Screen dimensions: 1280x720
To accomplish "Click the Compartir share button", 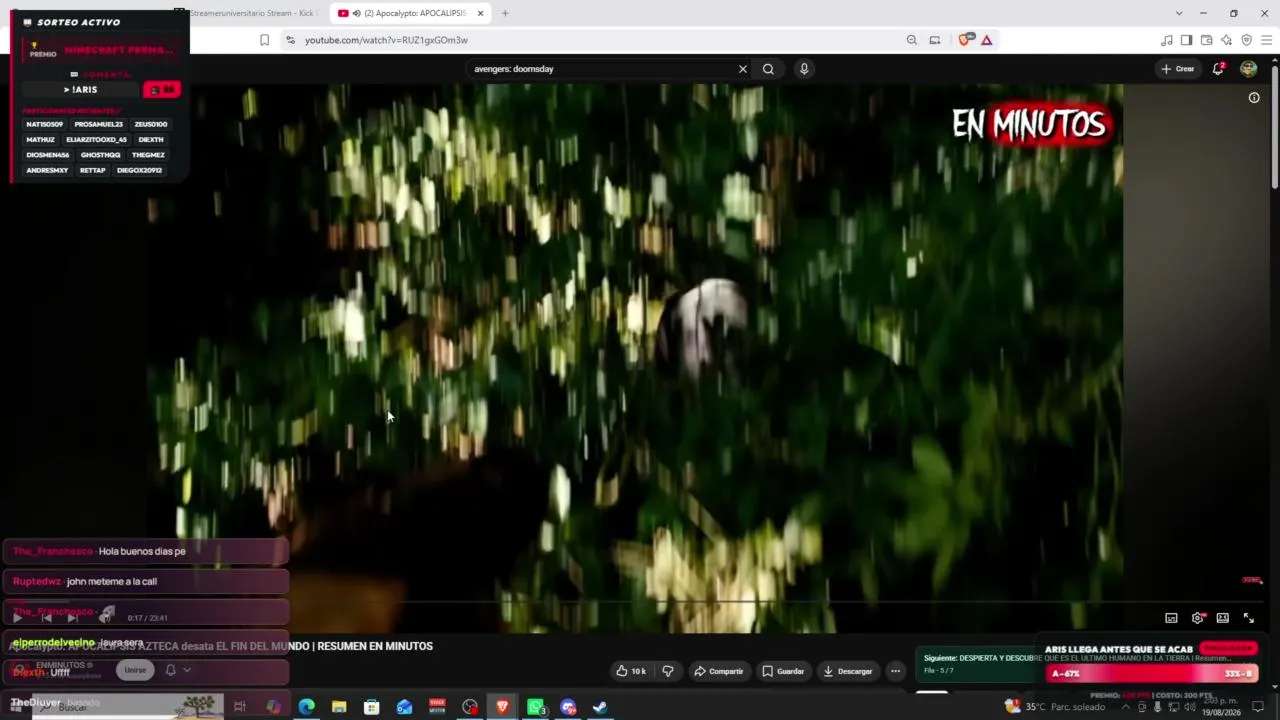I will tap(719, 671).
